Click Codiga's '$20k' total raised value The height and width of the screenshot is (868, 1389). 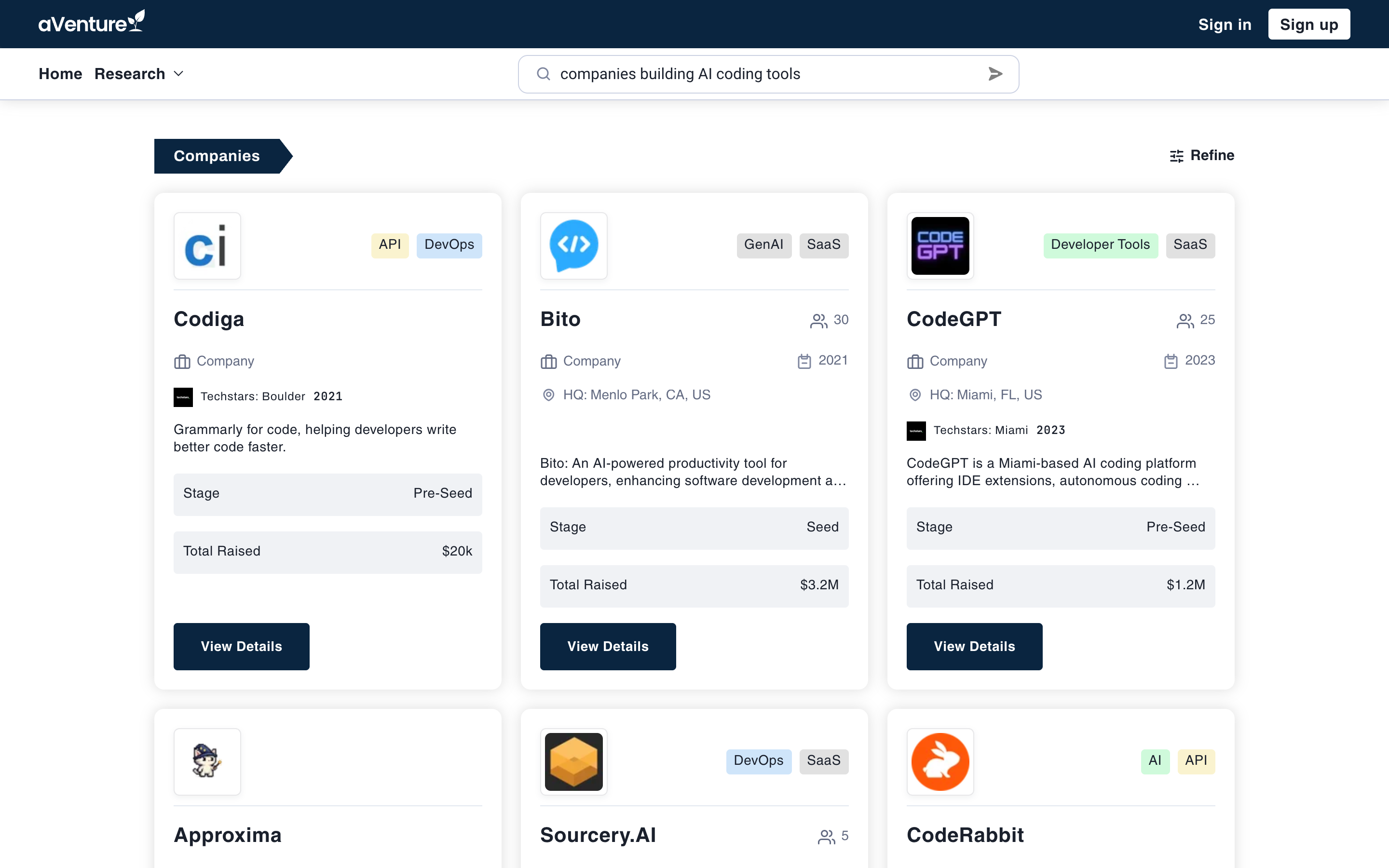457,552
